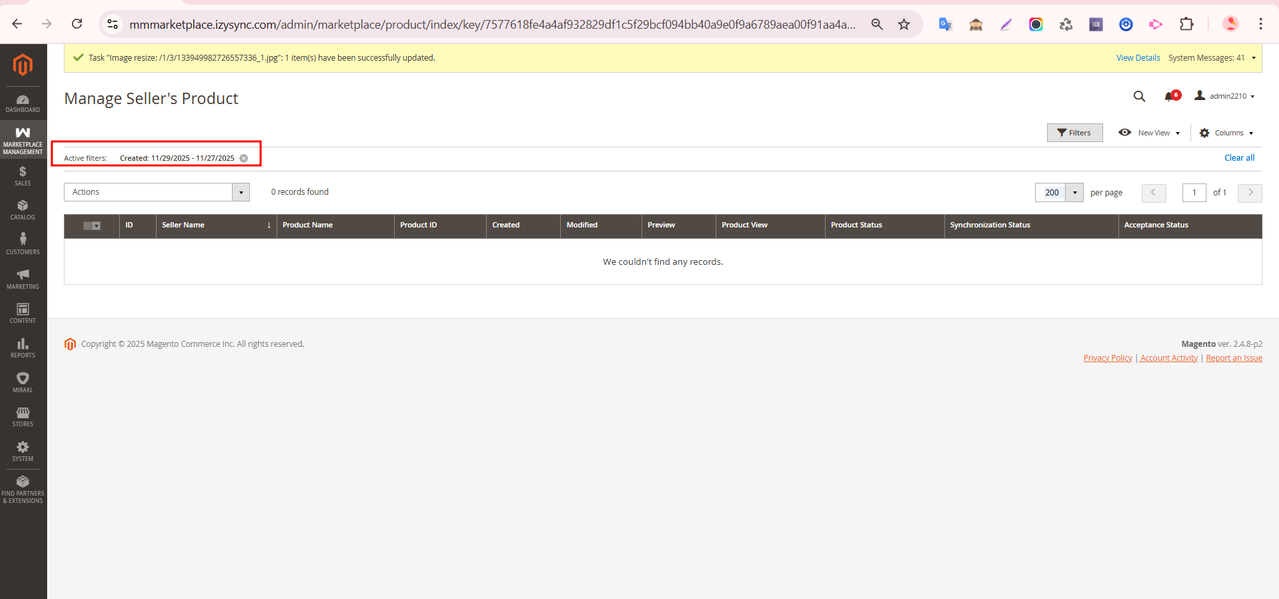Open browser zoom magnifier in address bar
The height and width of the screenshot is (599, 1279).
[877, 24]
